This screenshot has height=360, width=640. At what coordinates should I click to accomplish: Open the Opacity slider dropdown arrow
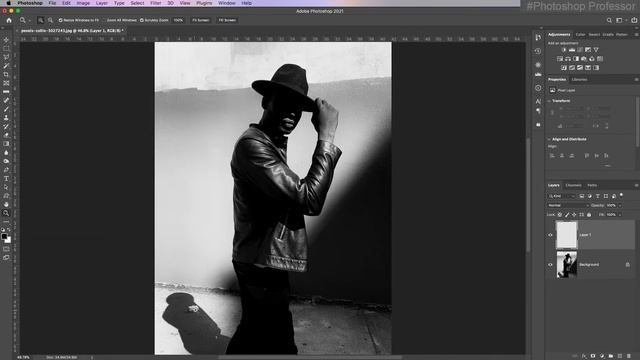tap(620, 205)
